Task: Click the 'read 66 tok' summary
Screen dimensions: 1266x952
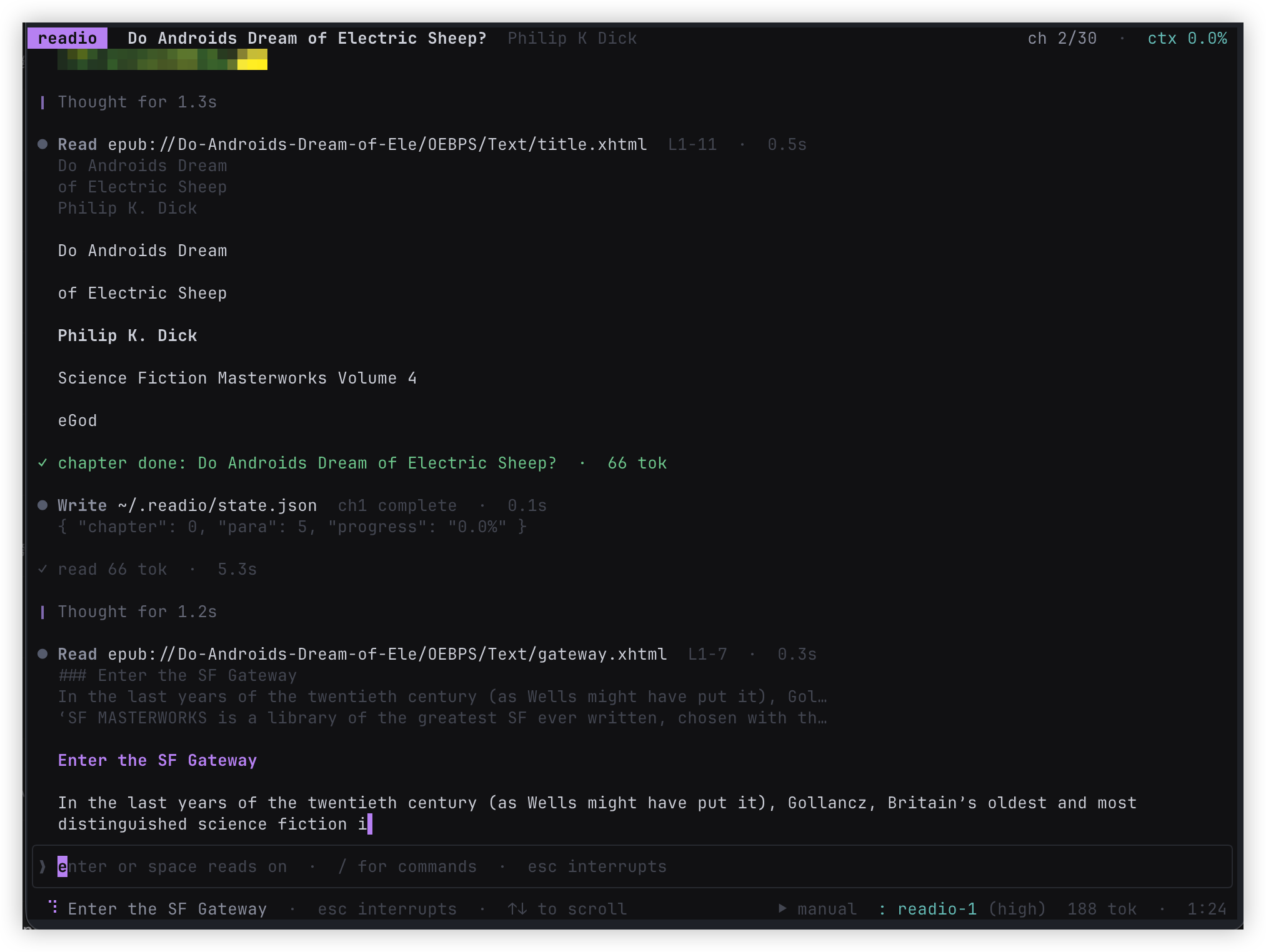Action: tap(112, 569)
